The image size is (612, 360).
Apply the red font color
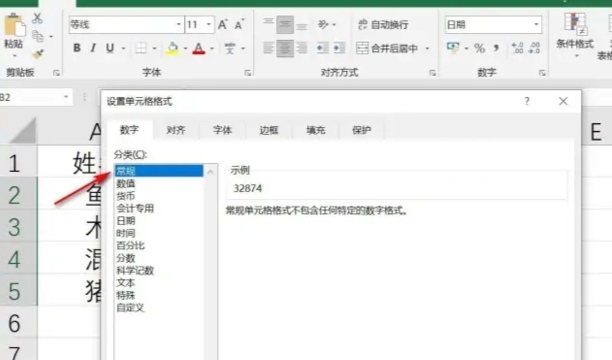(x=199, y=48)
